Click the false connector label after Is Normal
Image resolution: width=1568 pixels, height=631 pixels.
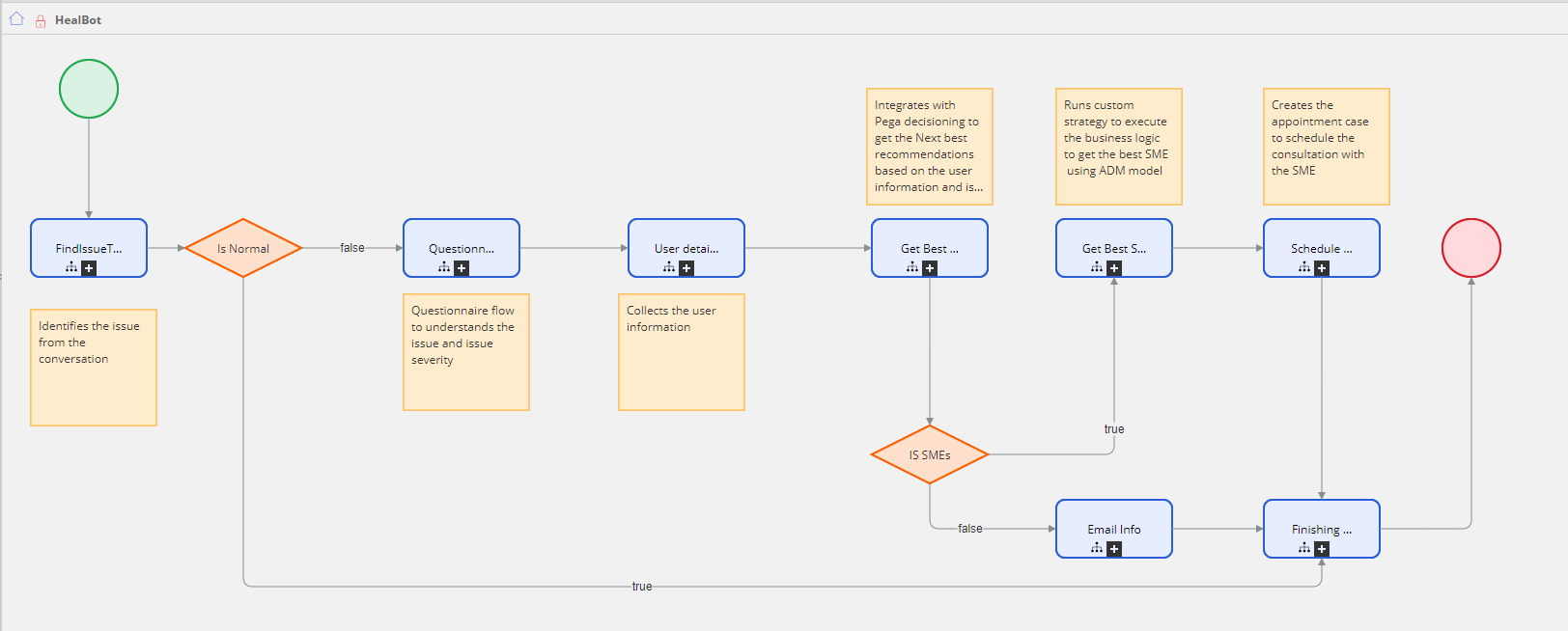pyautogui.click(x=352, y=248)
